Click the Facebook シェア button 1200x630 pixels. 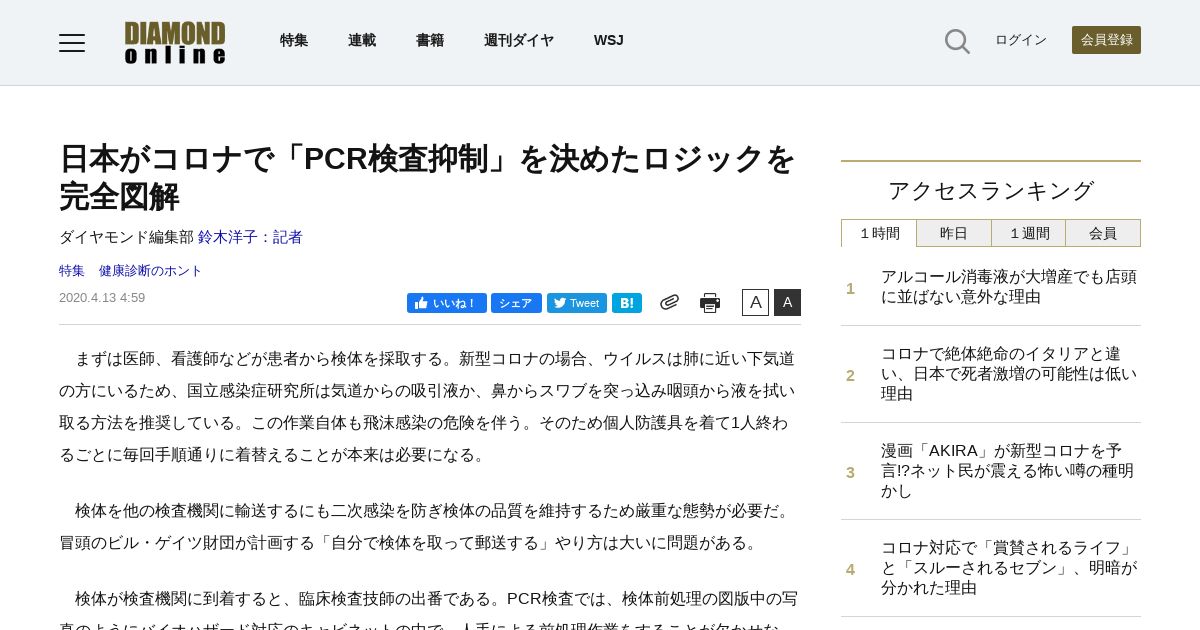coord(516,303)
